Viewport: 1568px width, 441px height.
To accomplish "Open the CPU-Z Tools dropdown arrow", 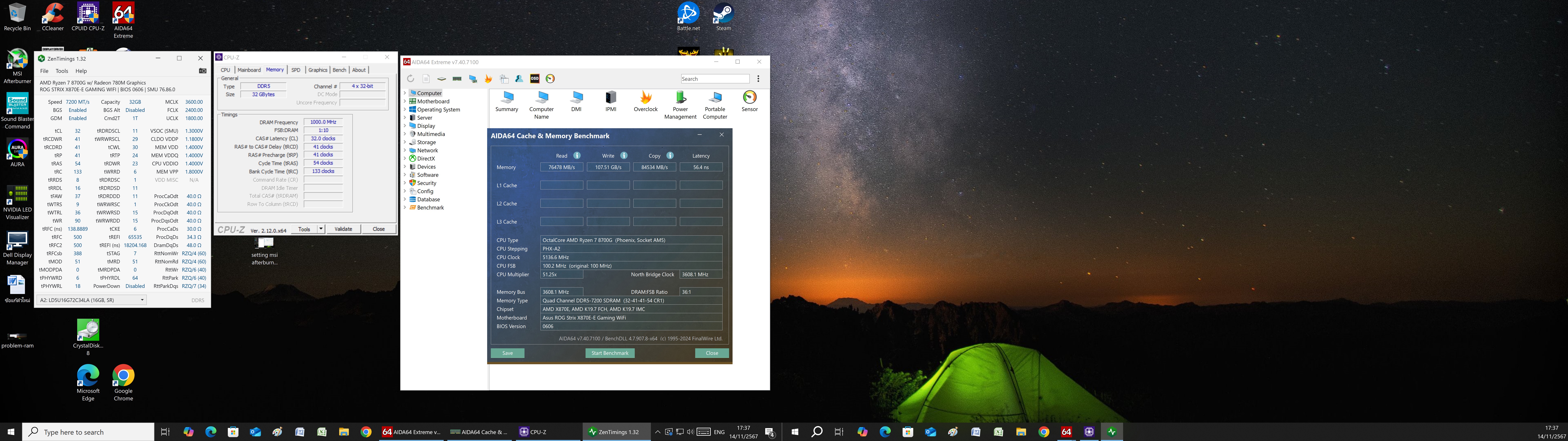I will pos(321,229).
